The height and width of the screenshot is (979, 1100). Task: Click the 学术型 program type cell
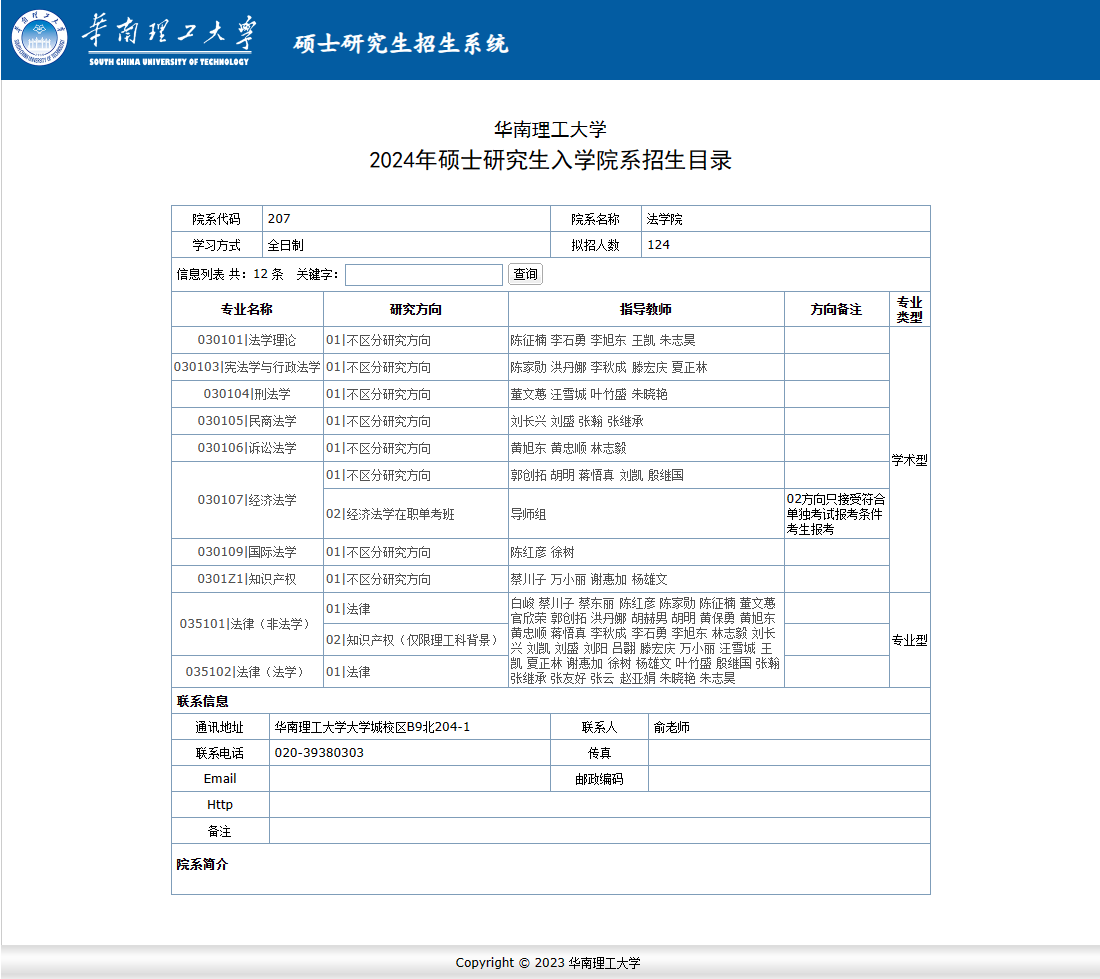[x=910, y=460]
